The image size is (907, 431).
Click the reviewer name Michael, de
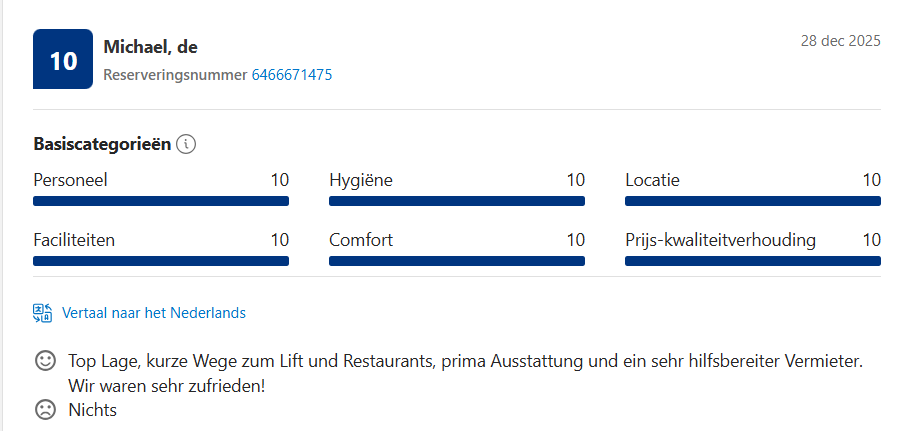click(x=150, y=47)
